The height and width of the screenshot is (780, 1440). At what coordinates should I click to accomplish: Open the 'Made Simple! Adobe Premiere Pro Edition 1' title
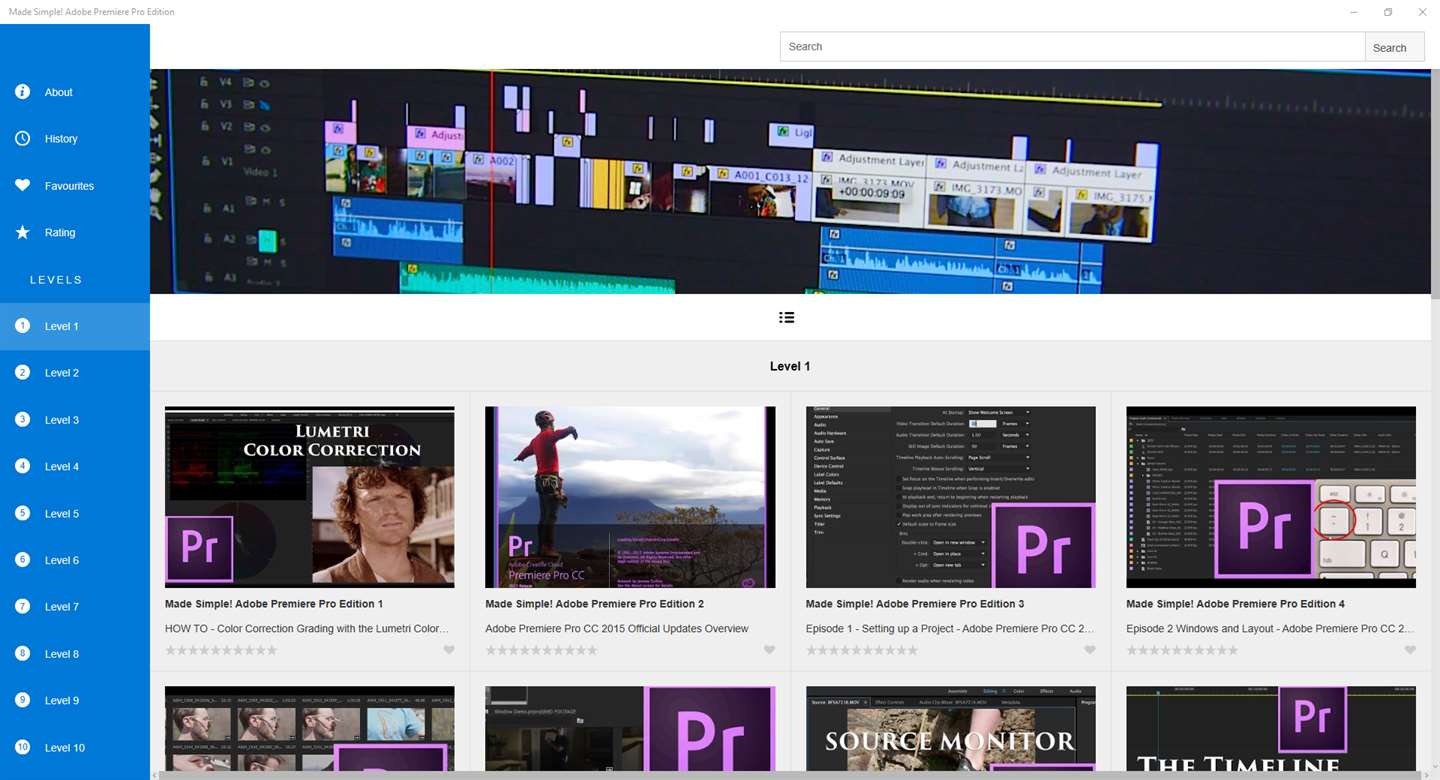[x=274, y=604]
